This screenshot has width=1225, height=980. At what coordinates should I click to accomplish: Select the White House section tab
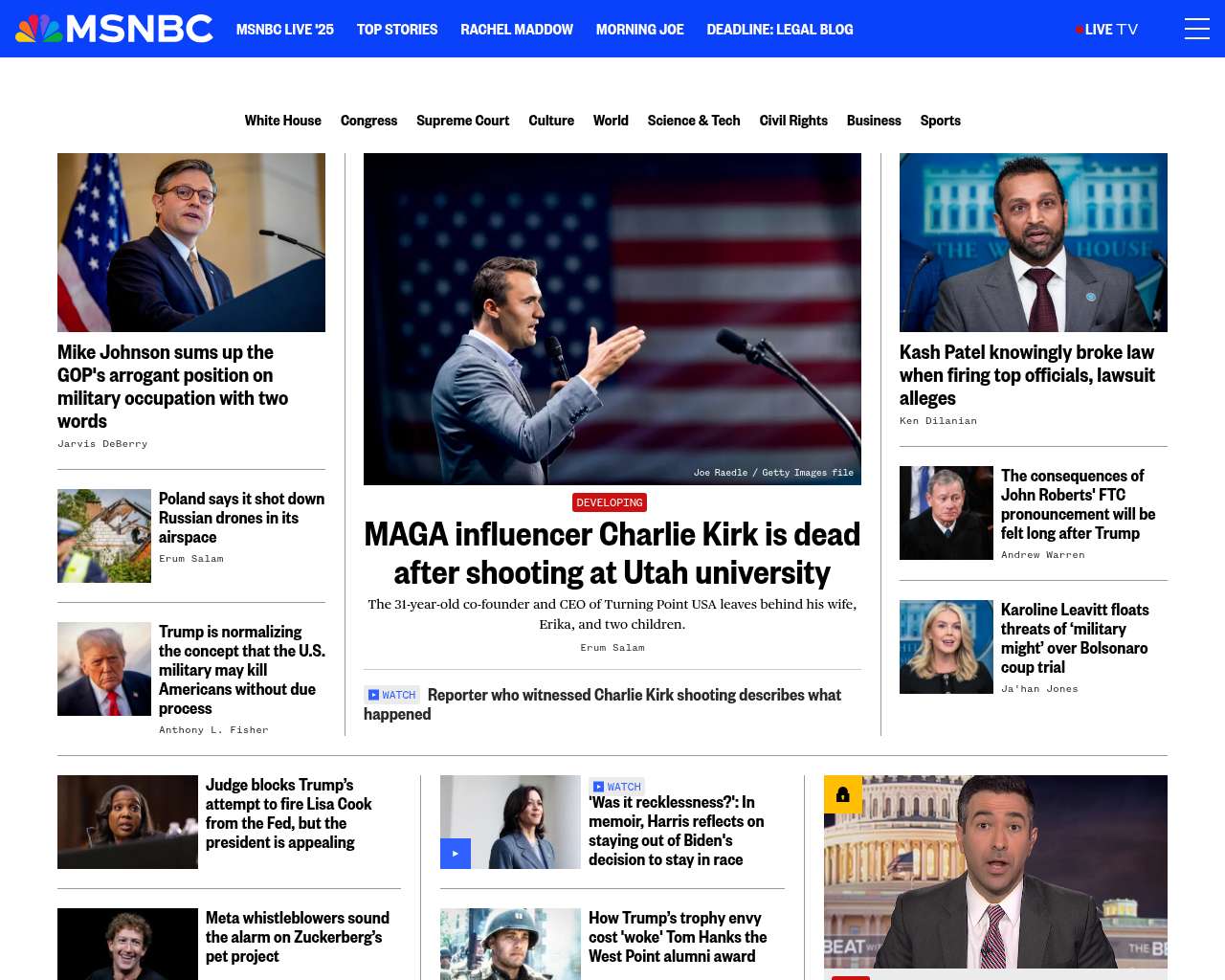(x=283, y=121)
